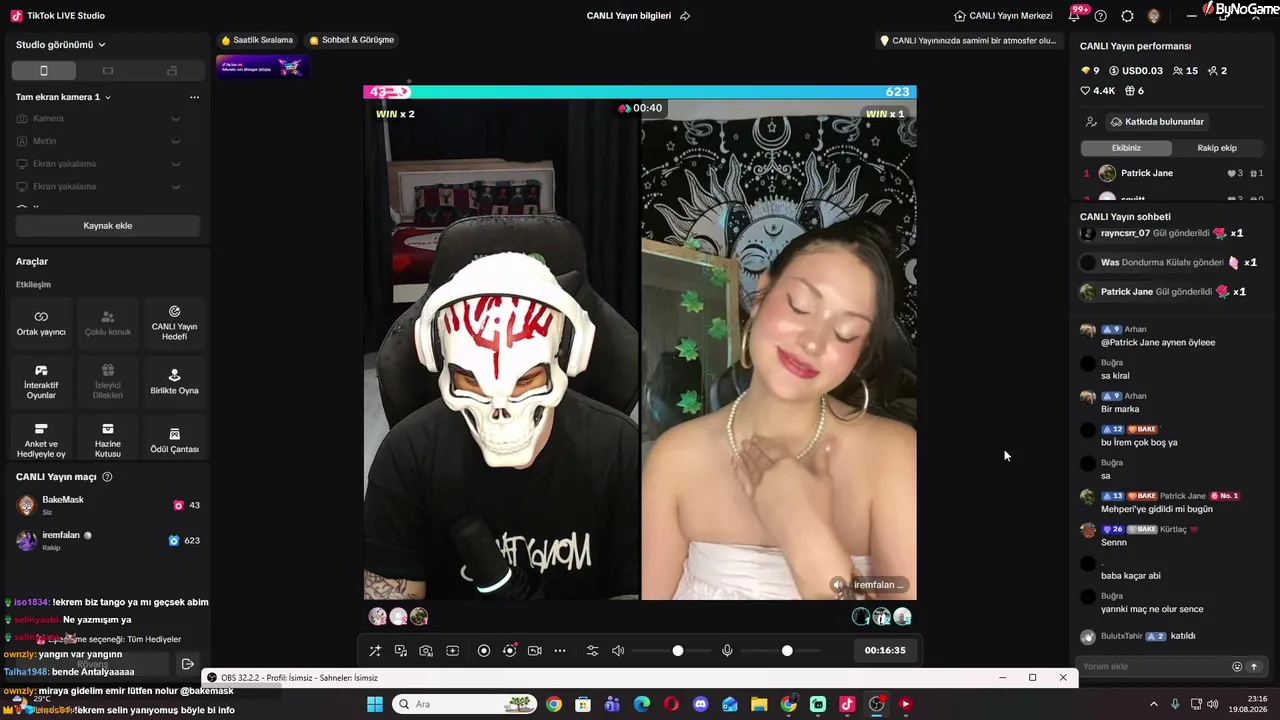Switch to the Rakip ekip tab
The height and width of the screenshot is (720, 1280).
click(x=1217, y=148)
